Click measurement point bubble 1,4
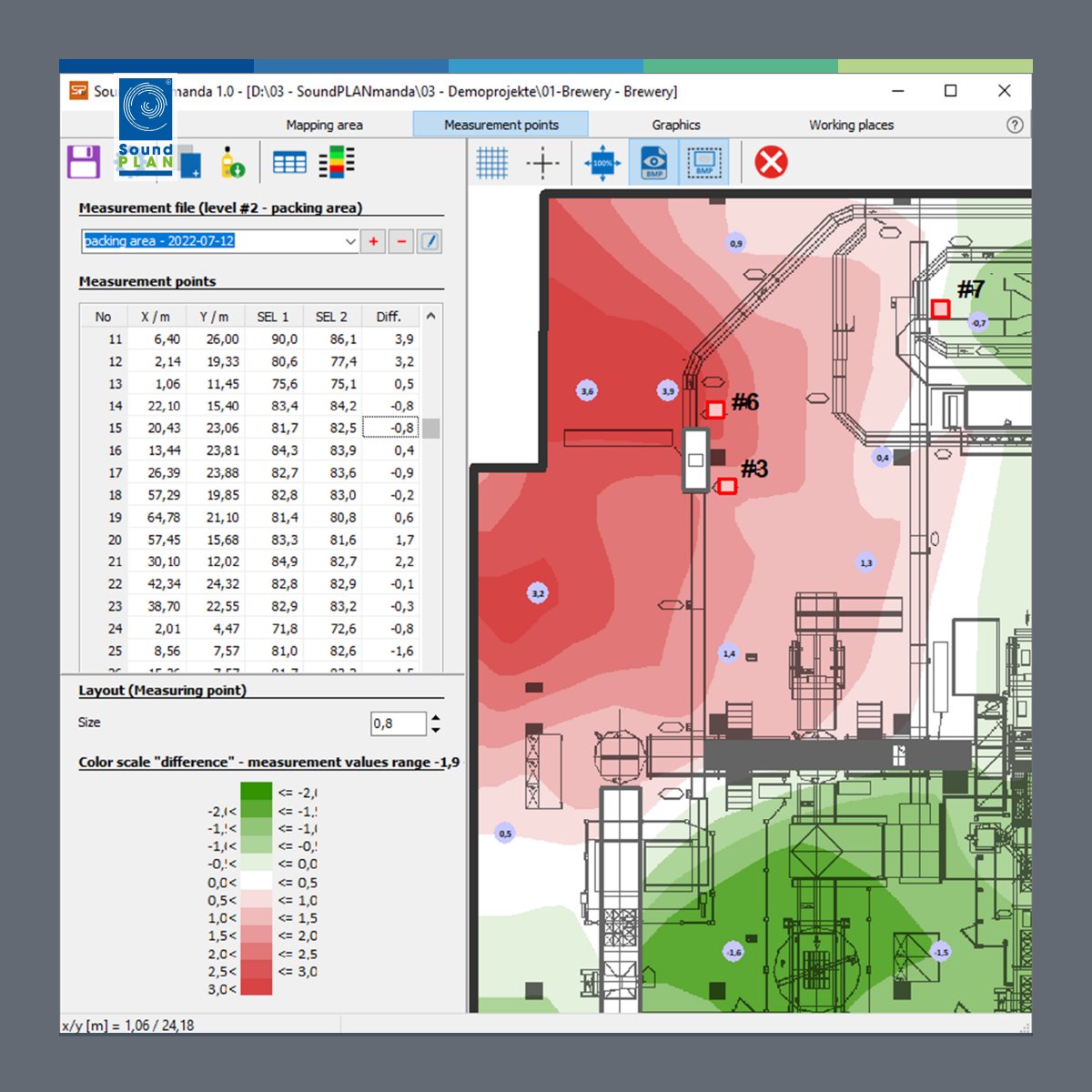Viewport: 1092px width, 1092px height. [x=729, y=653]
